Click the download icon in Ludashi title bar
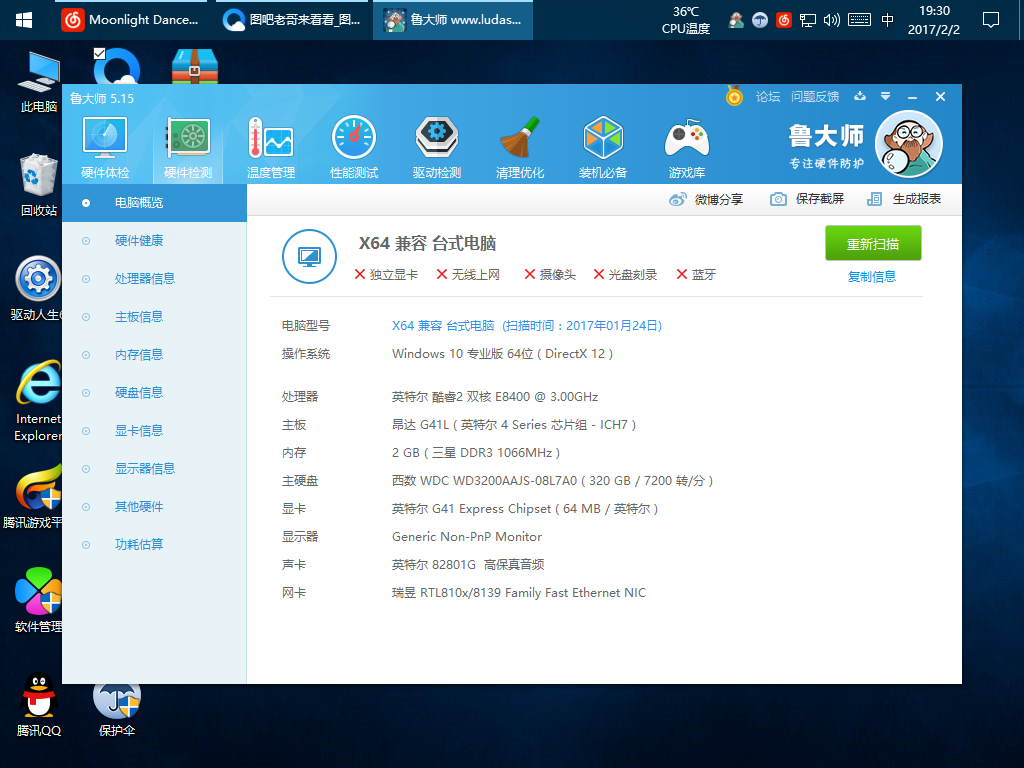The width and height of the screenshot is (1024, 768). [860, 96]
